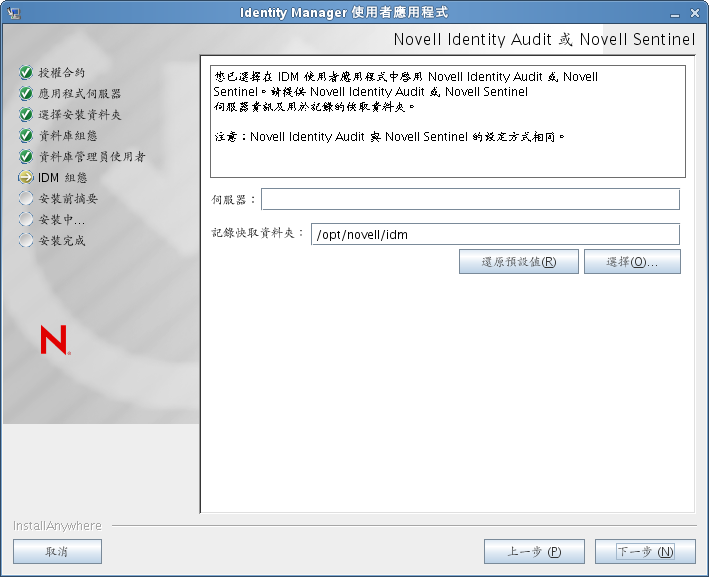Click the 伺服器： field label

(234, 200)
